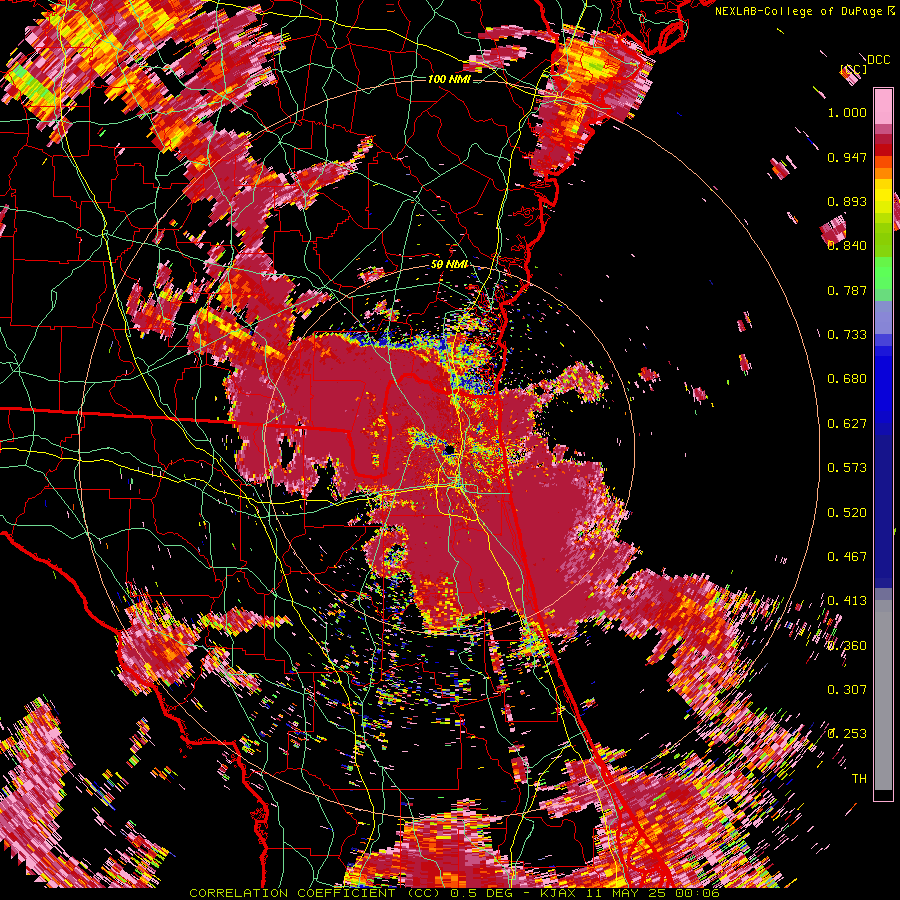
Task: Click the TH threshold label
Action: [x=859, y=779]
